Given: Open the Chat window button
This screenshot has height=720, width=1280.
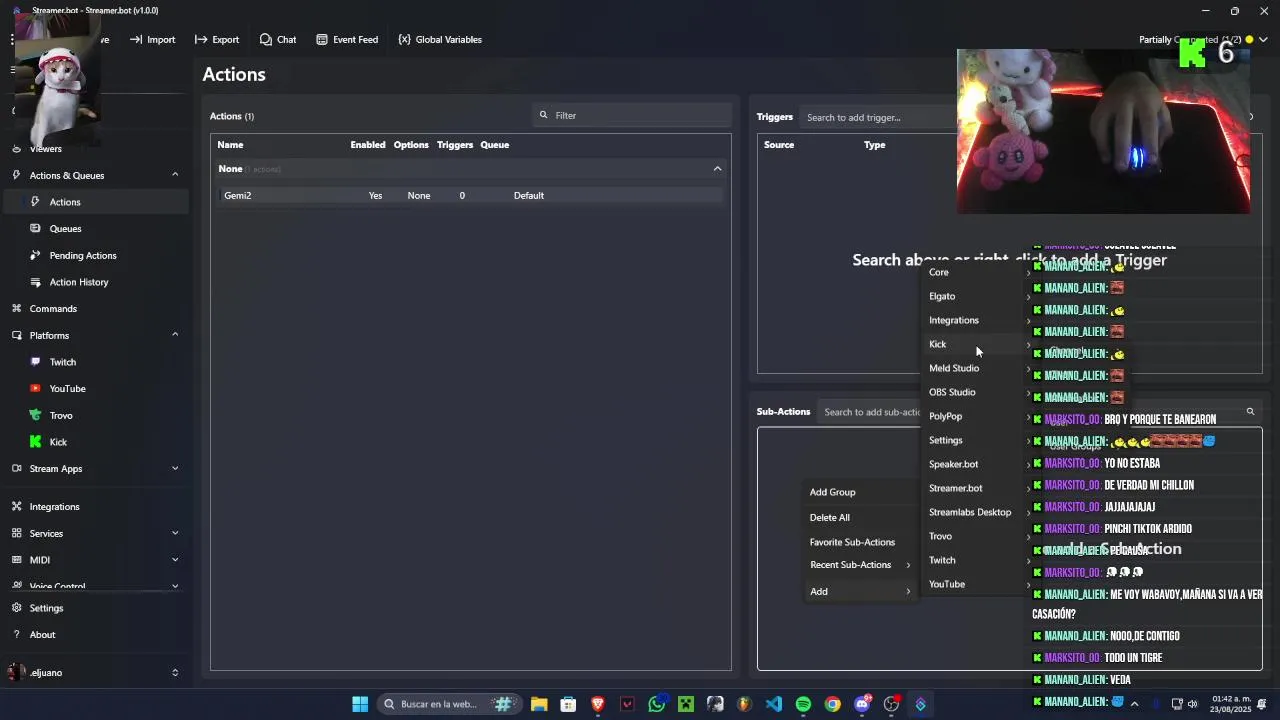Looking at the screenshot, I should (x=278, y=40).
